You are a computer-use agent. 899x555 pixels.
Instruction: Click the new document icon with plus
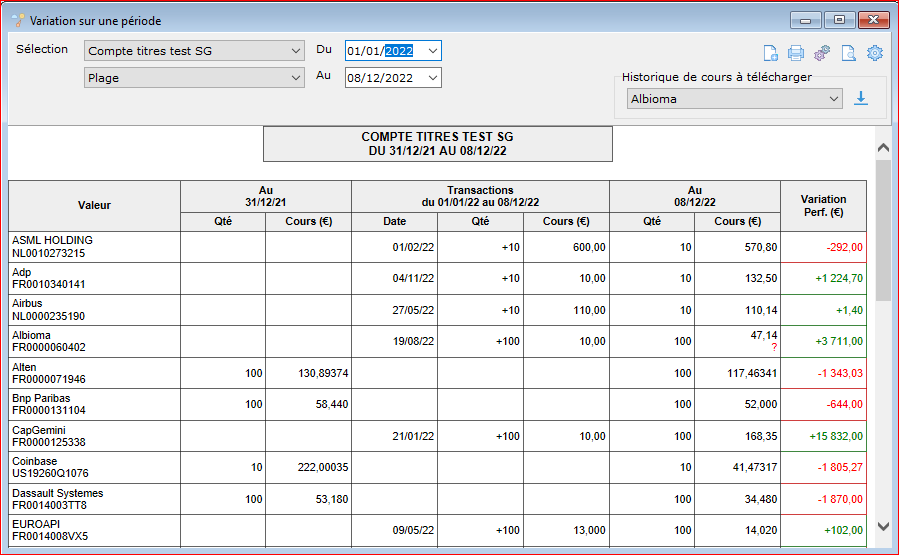(x=771, y=53)
